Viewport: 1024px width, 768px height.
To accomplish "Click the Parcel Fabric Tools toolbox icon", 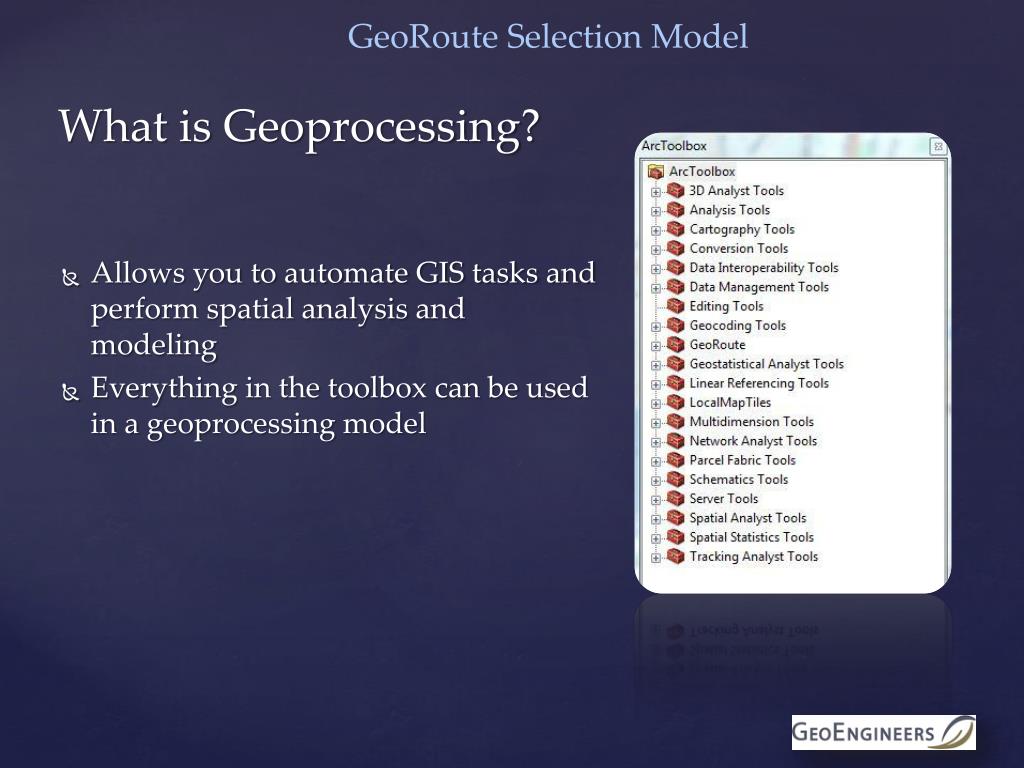I will (675, 460).
